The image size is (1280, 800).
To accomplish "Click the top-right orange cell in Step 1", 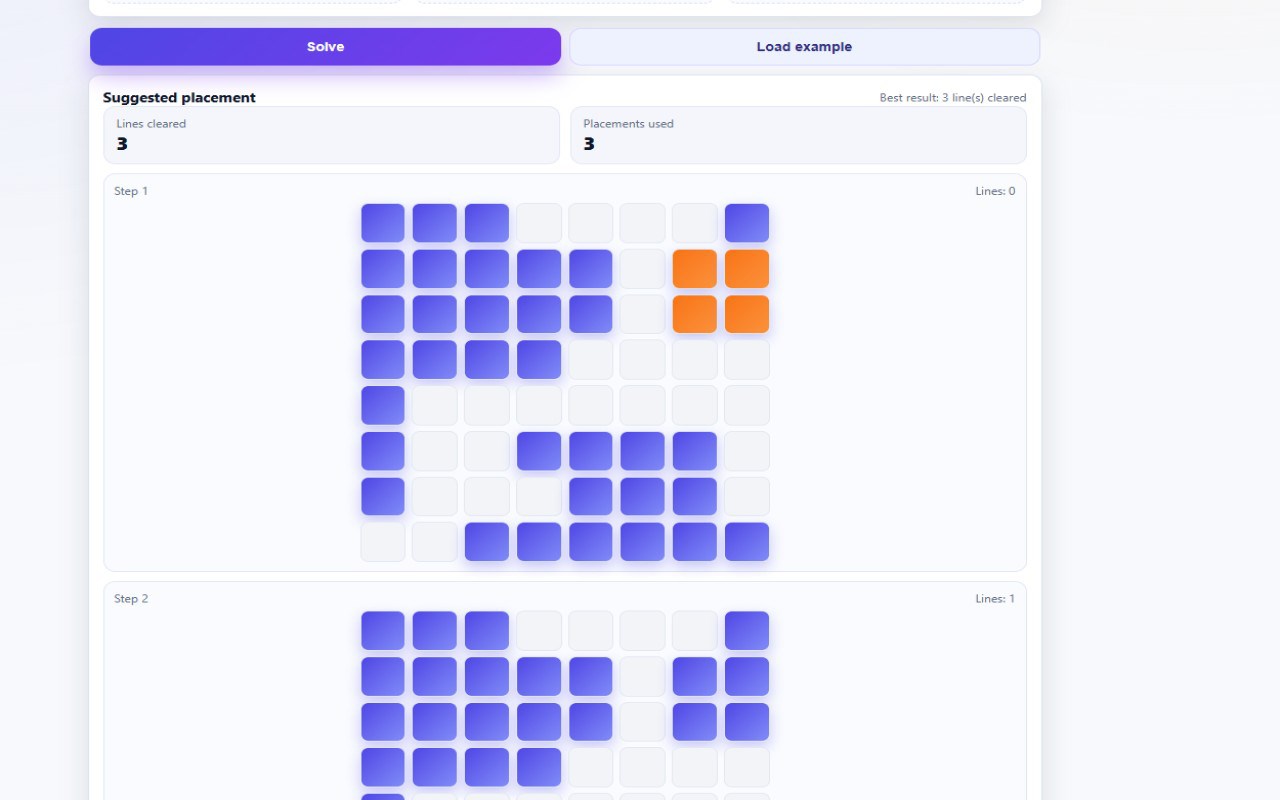I will [x=747, y=269].
